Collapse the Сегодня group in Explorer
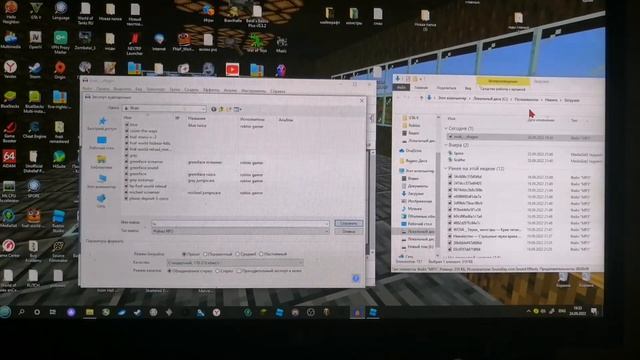The width and height of the screenshot is (640, 360). pyautogui.click(x=446, y=128)
